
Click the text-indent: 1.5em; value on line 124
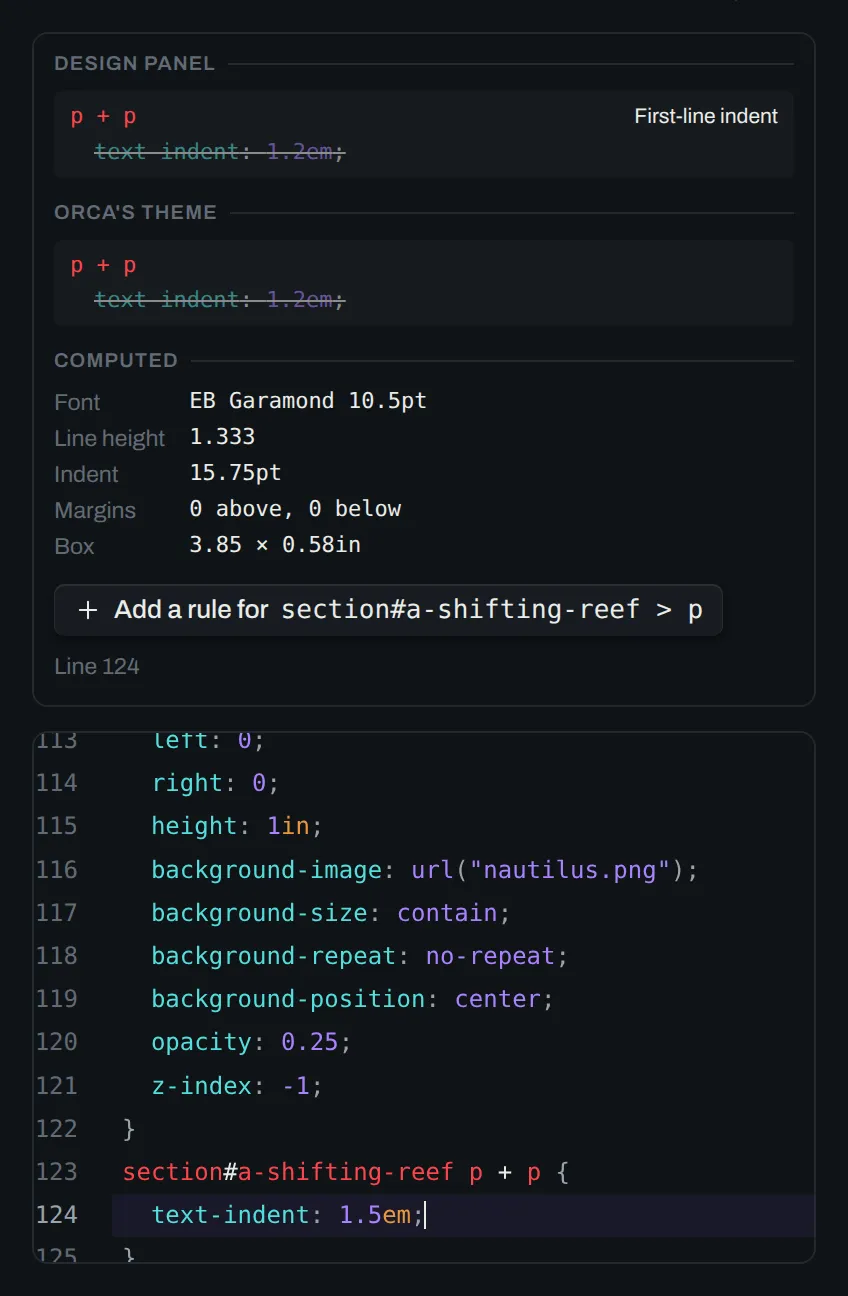(x=375, y=1214)
